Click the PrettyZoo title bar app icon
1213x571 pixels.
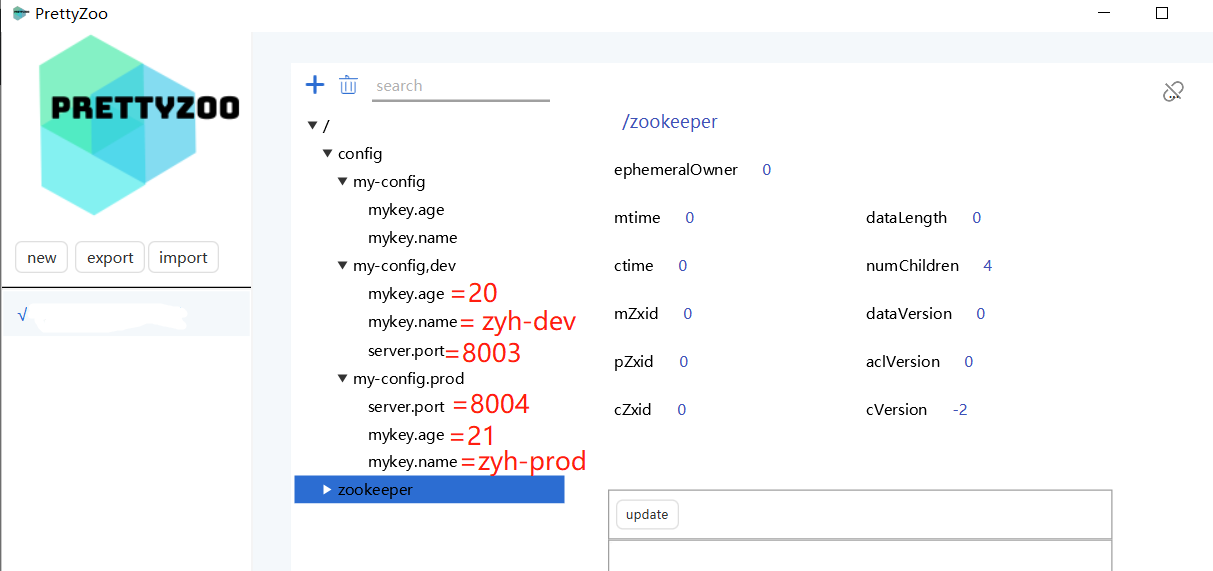20,14
